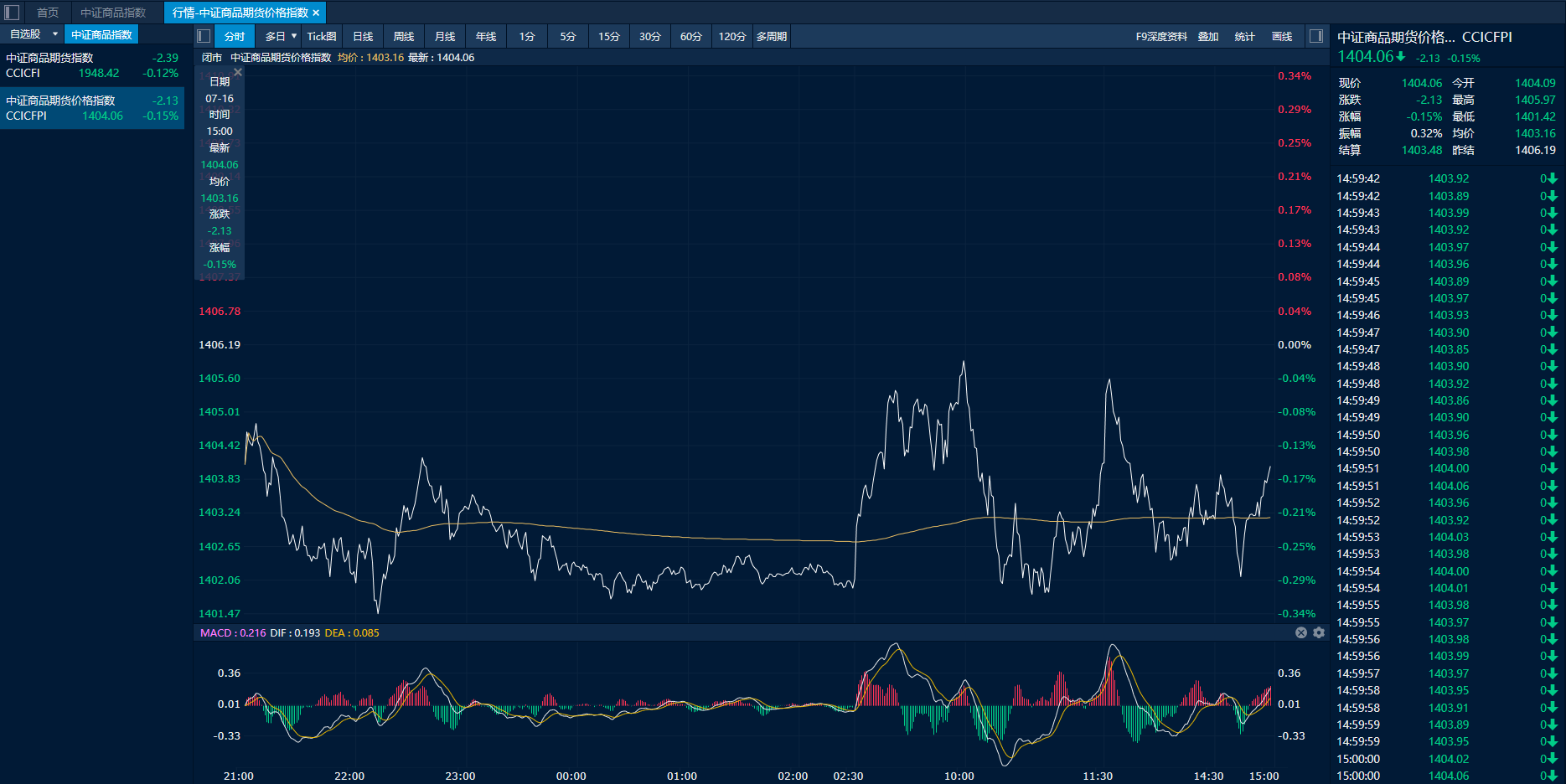1566x784 pixels.
Task: Switch to the 中证商品指数 tab
Action: (x=113, y=13)
